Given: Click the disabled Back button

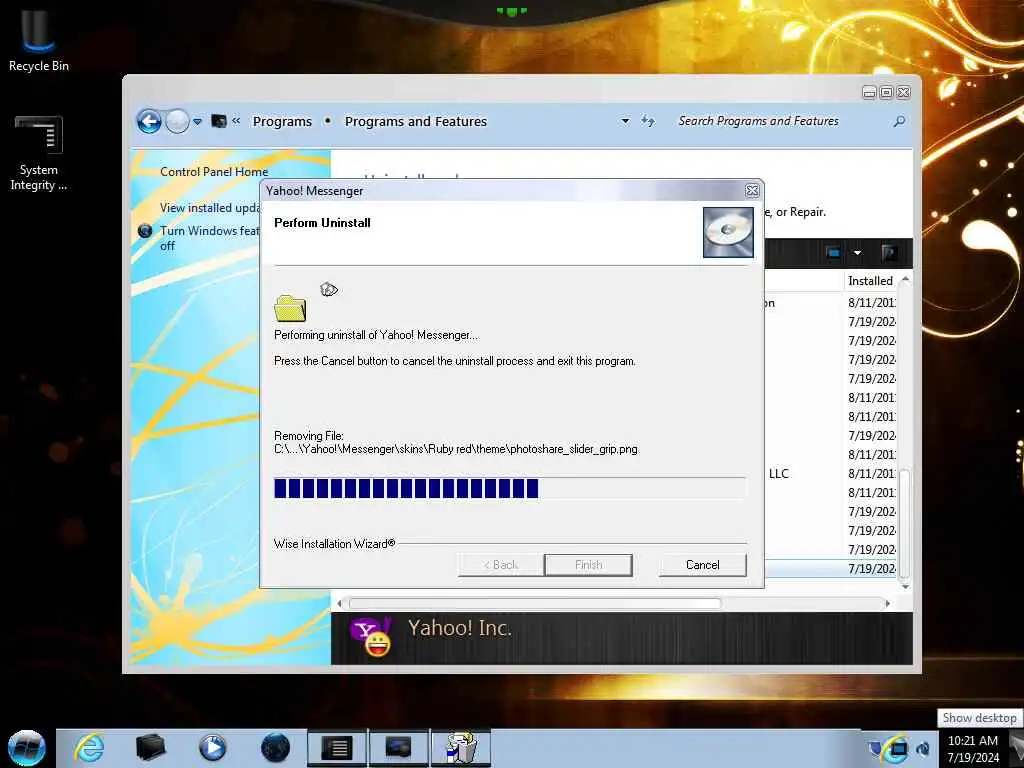Looking at the screenshot, I should point(501,565).
